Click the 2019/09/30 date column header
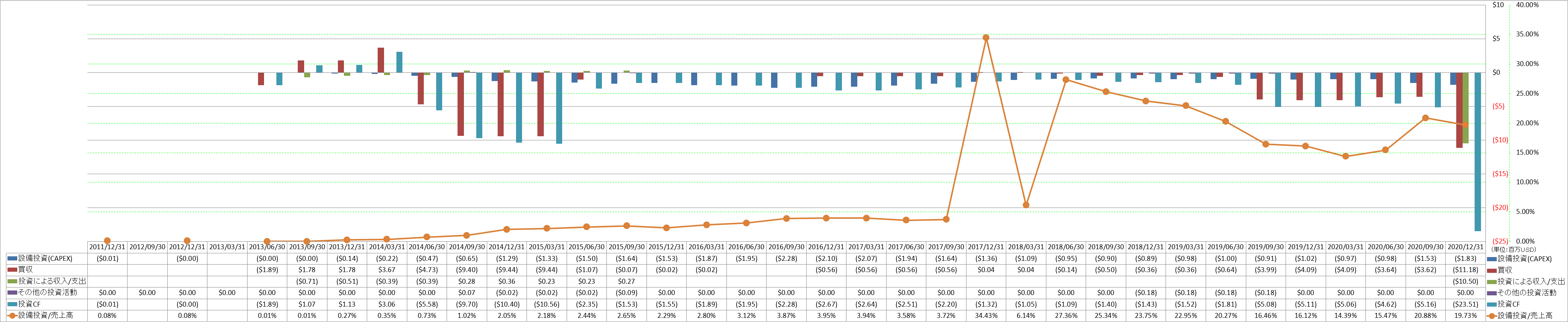This screenshot has width=1568, height=322. pos(1265,247)
